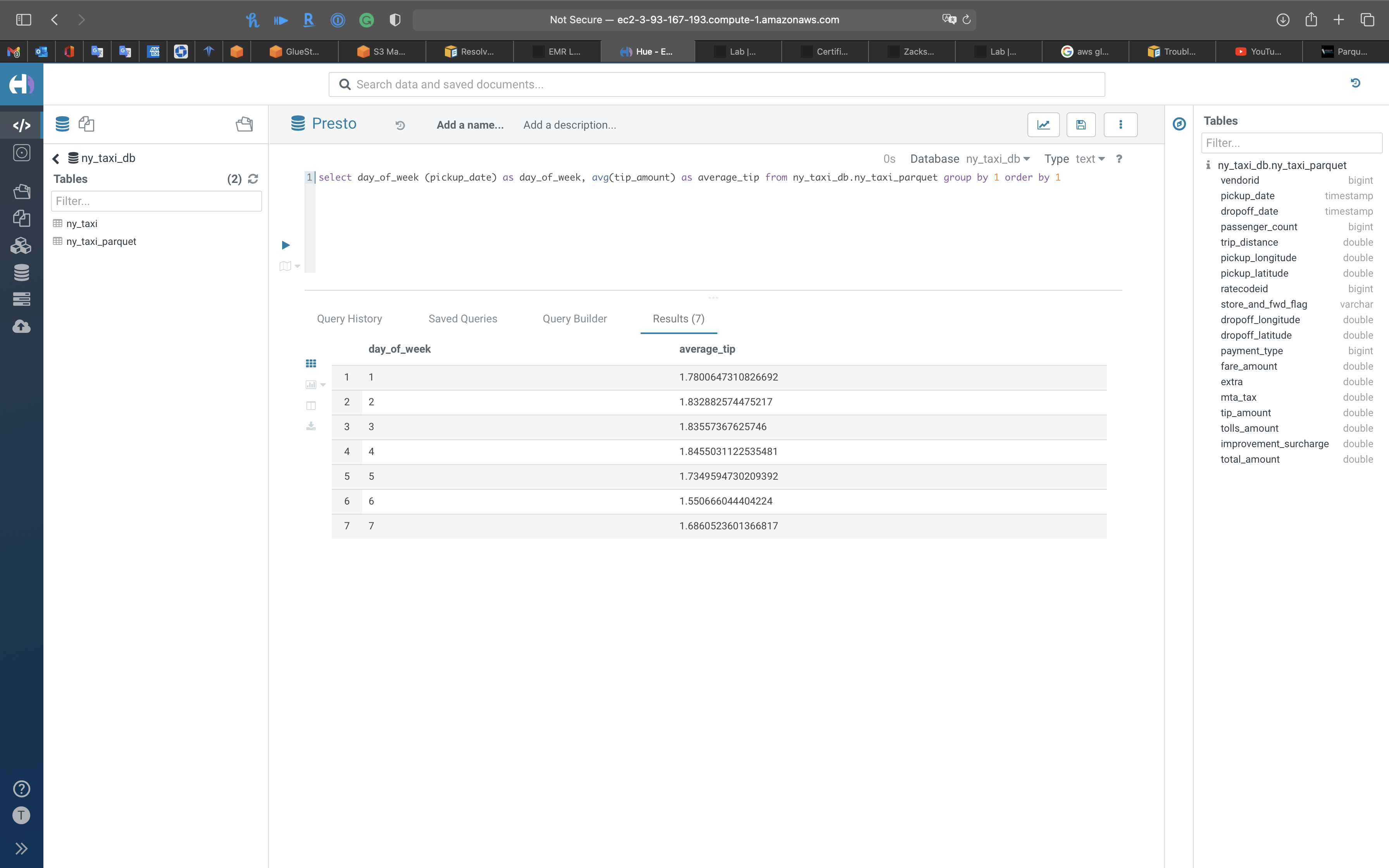Refresh the Tables list in left panel
The width and height of the screenshot is (1389, 868).
pos(253,179)
